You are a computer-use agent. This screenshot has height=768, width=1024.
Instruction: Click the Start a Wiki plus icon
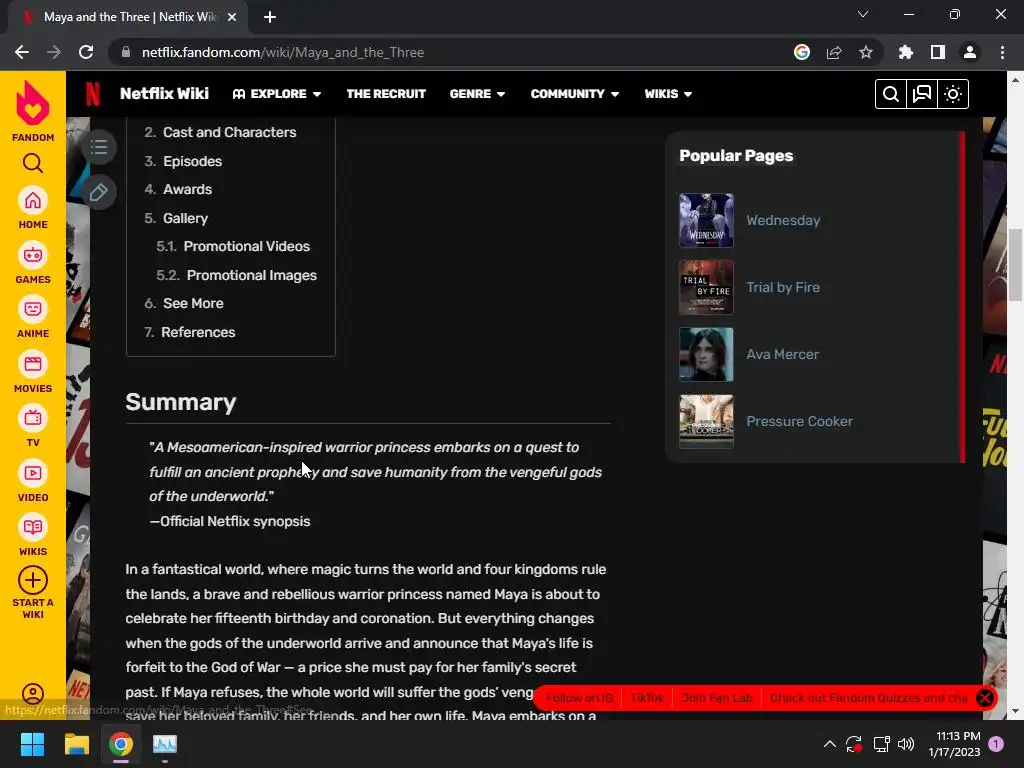33,580
